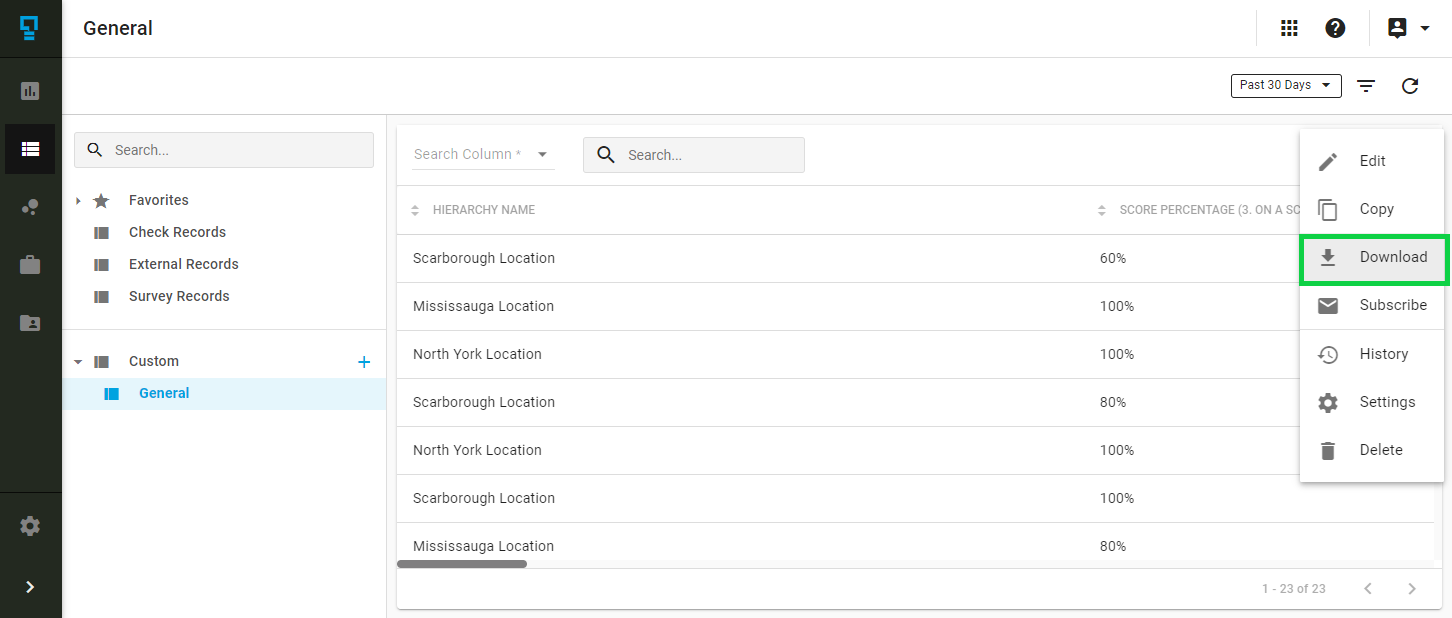Expand the Favorites tree node
This screenshot has height=618, width=1452.
[78, 201]
